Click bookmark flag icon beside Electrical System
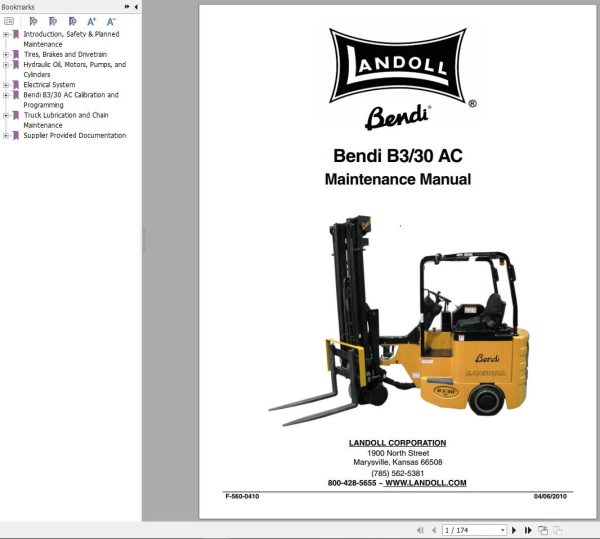The image size is (600, 539). tap(16, 85)
